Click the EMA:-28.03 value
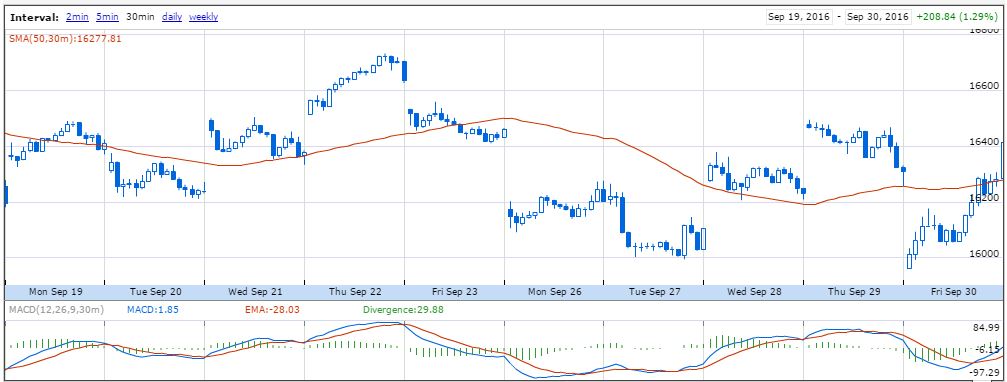 (272, 310)
